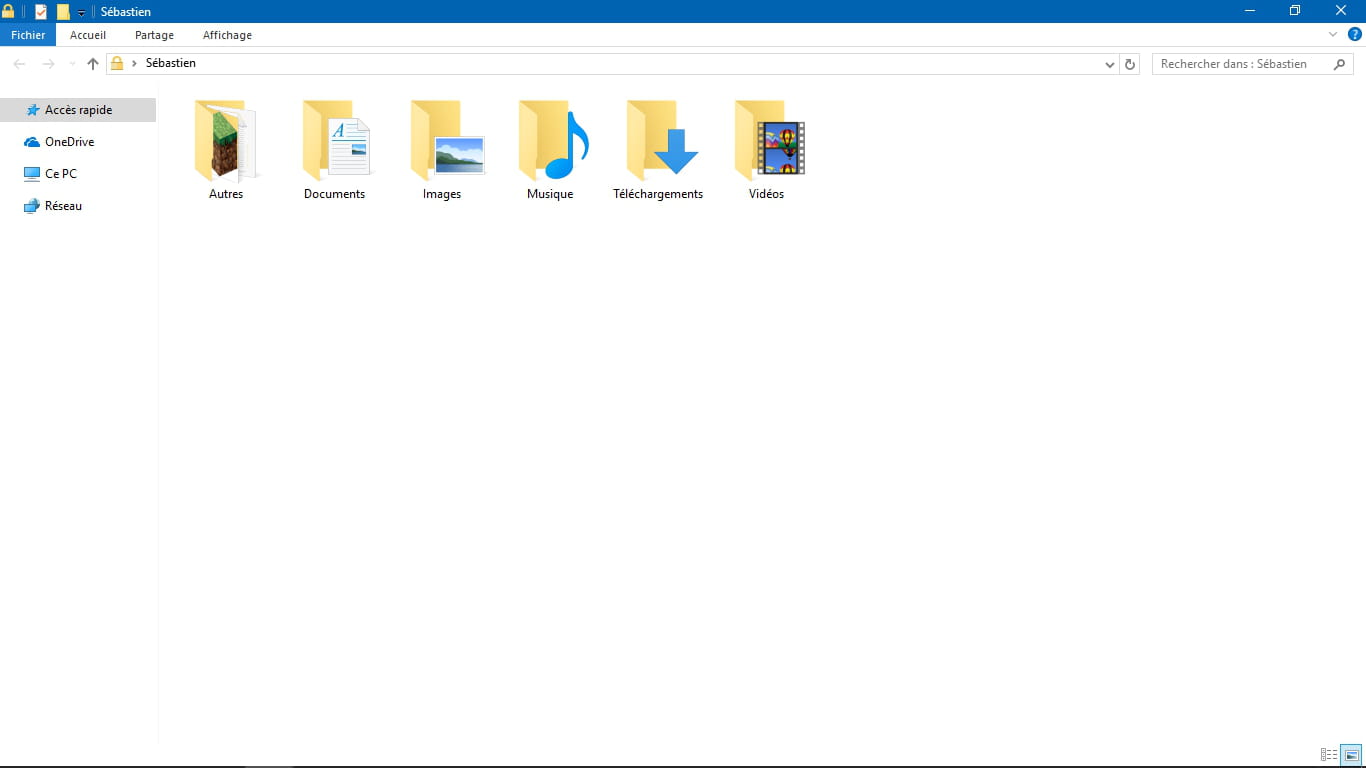The width and height of the screenshot is (1366, 768).
Task: Restore down the Sébastien window
Action: [x=1295, y=10]
